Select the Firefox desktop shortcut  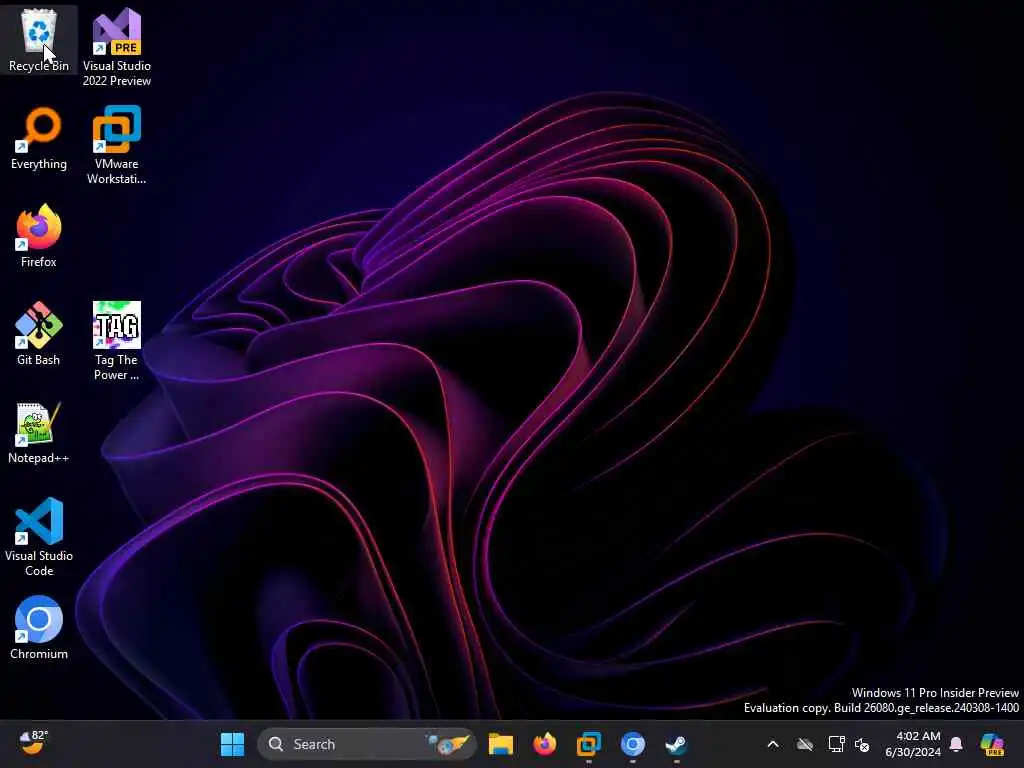click(39, 236)
